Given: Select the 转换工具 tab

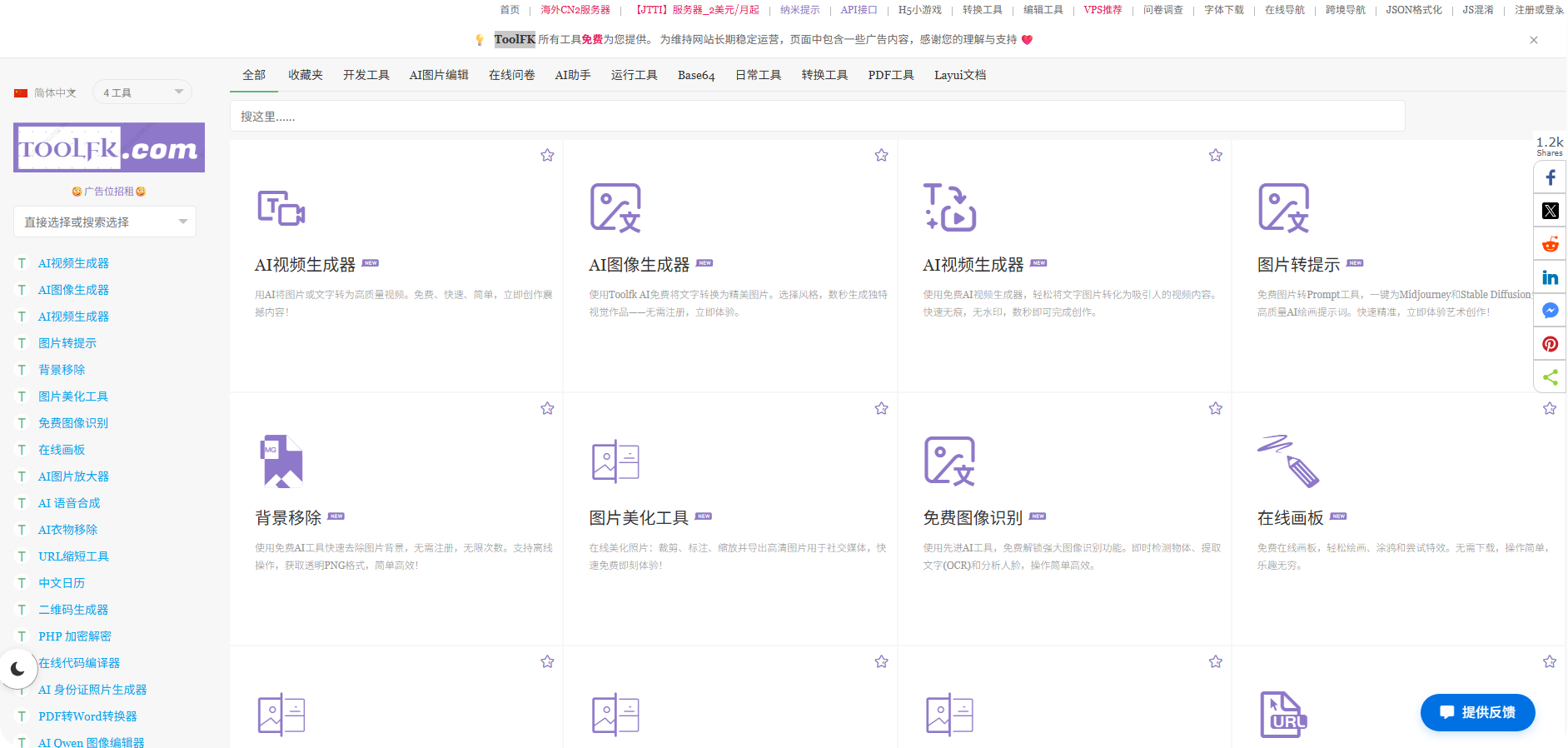Looking at the screenshot, I should [x=824, y=75].
